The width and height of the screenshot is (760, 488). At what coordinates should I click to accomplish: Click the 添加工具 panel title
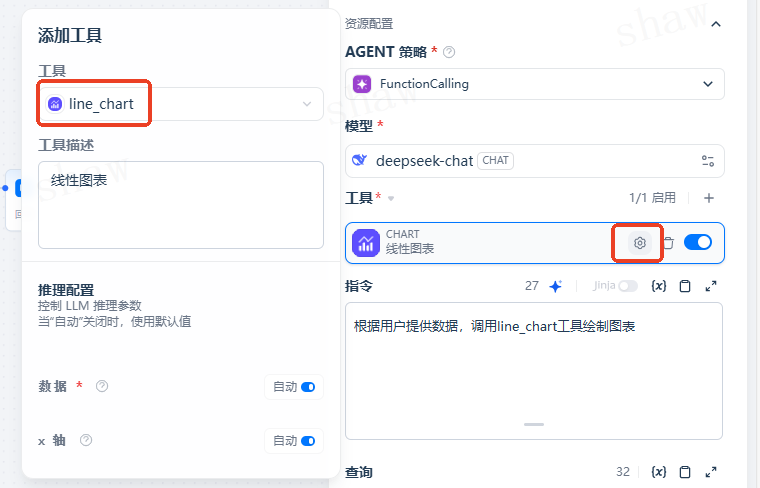[x=70, y=35]
